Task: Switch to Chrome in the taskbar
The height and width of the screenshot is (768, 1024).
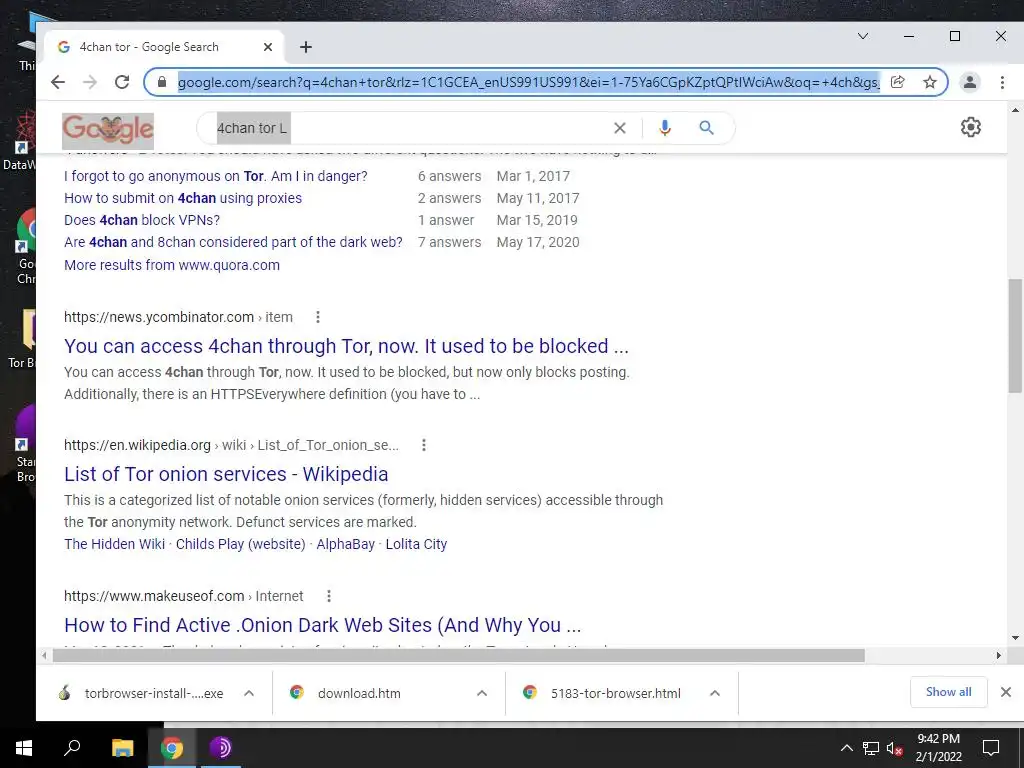Action: pyautogui.click(x=172, y=748)
